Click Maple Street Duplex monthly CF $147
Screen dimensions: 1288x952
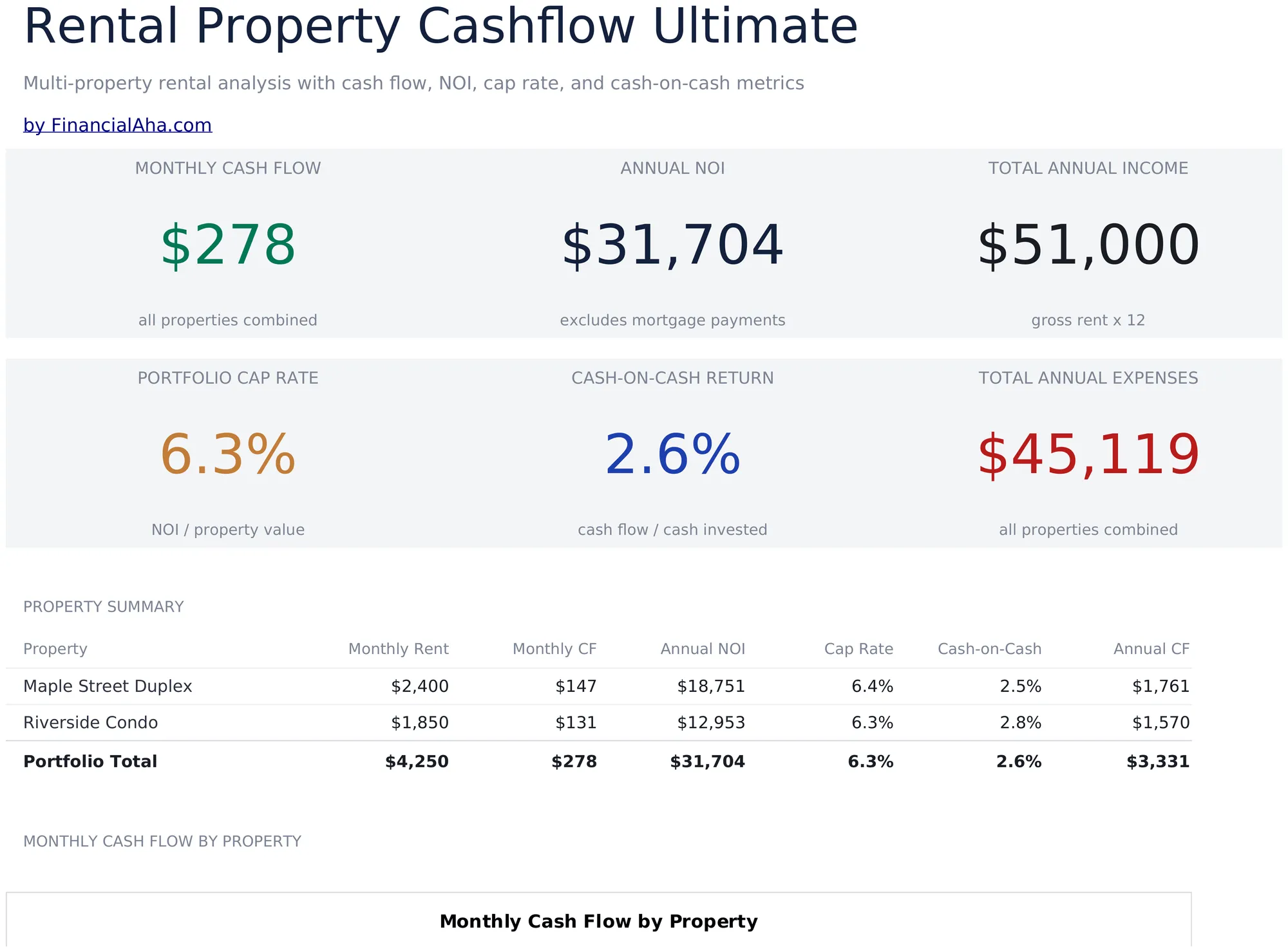pyautogui.click(x=576, y=686)
